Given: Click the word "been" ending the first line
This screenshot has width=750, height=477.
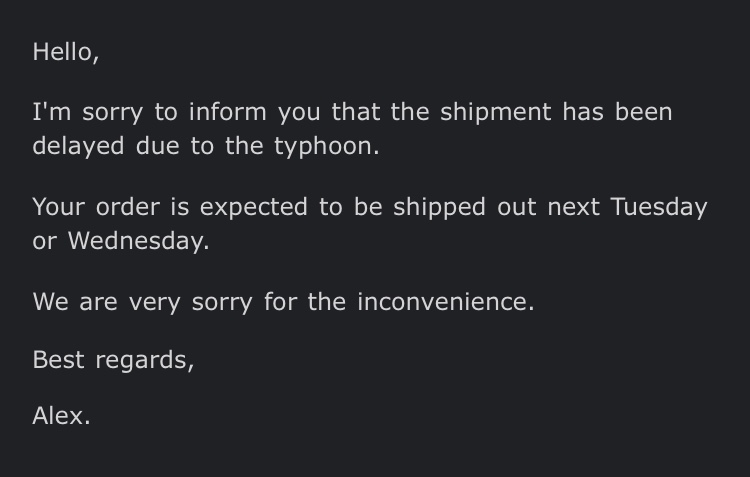Looking at the screenshot, I should pos(644,112).
